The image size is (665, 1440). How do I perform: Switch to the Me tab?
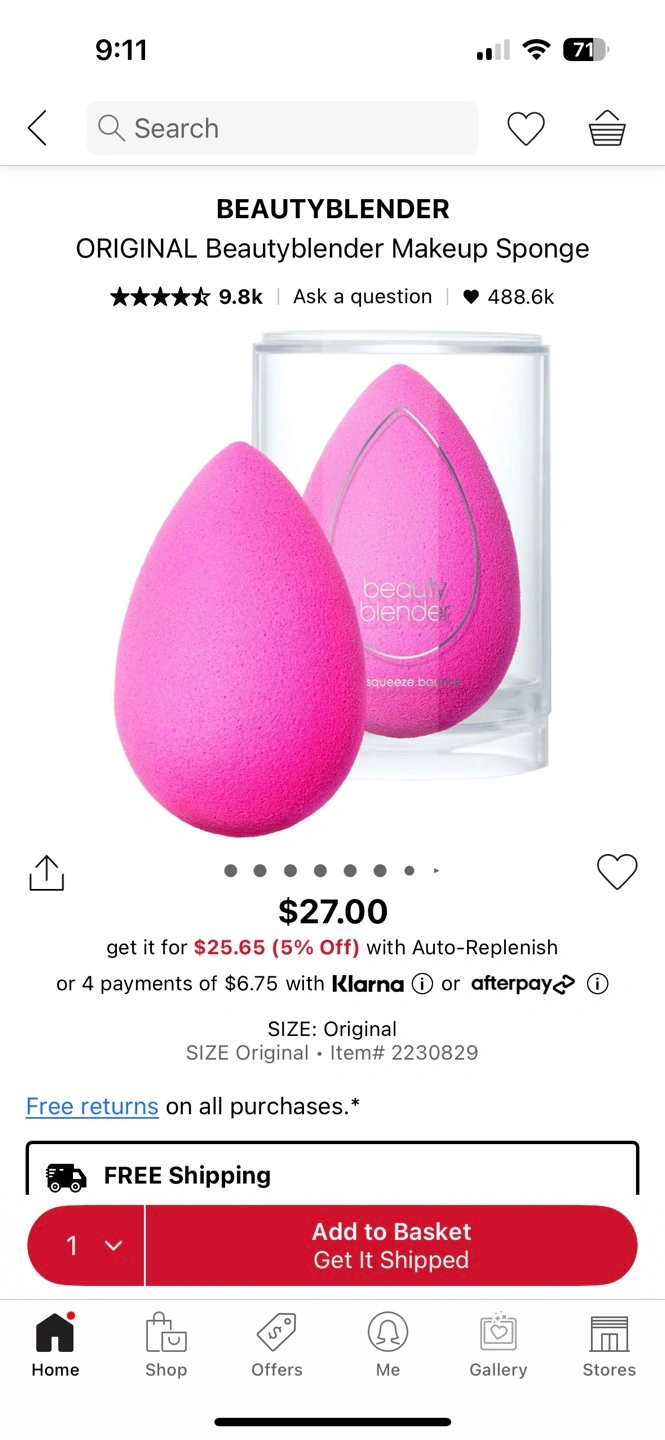[x=388, y=1346]
